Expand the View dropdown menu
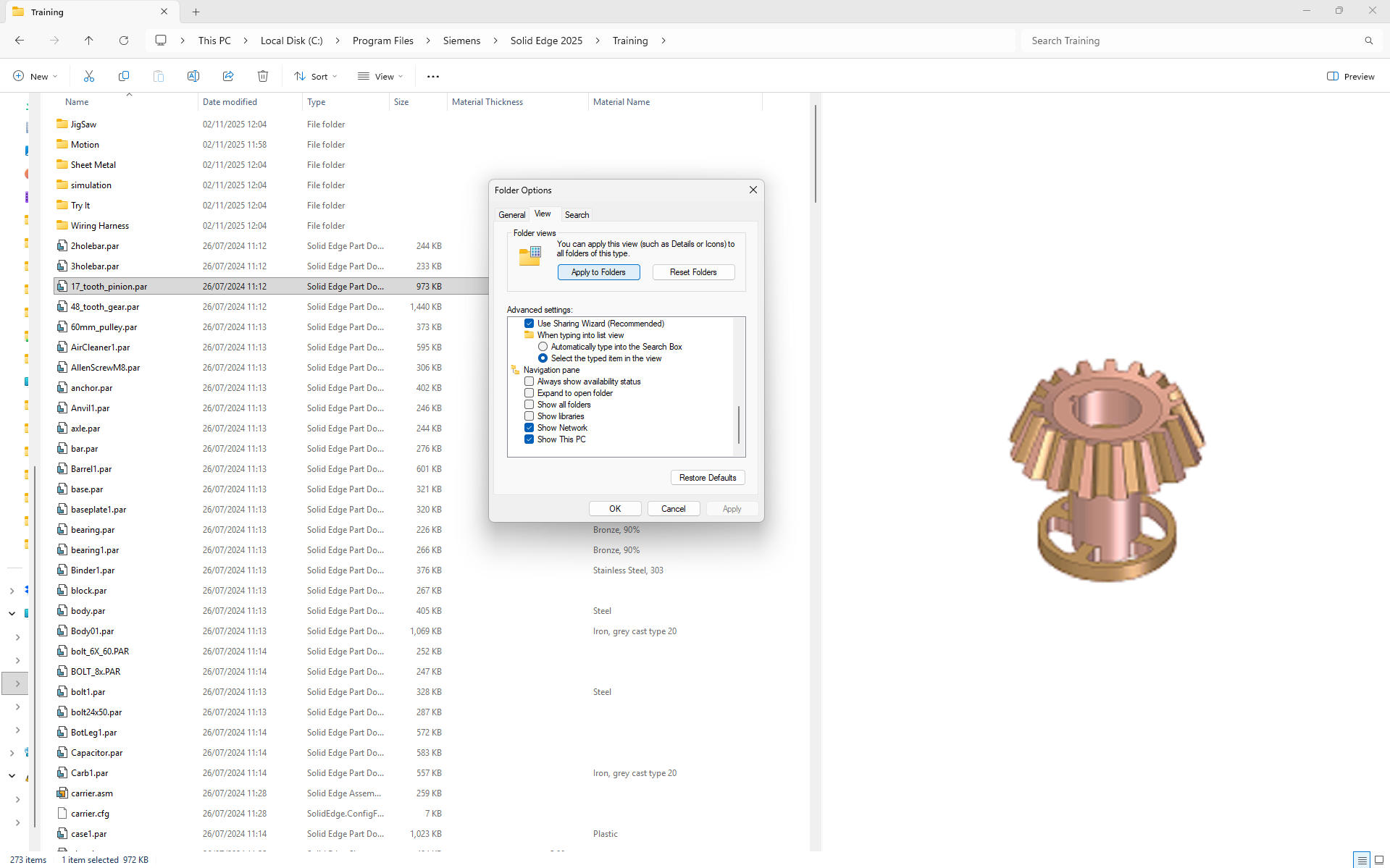The image size is (1390, 868). (380, 76)
